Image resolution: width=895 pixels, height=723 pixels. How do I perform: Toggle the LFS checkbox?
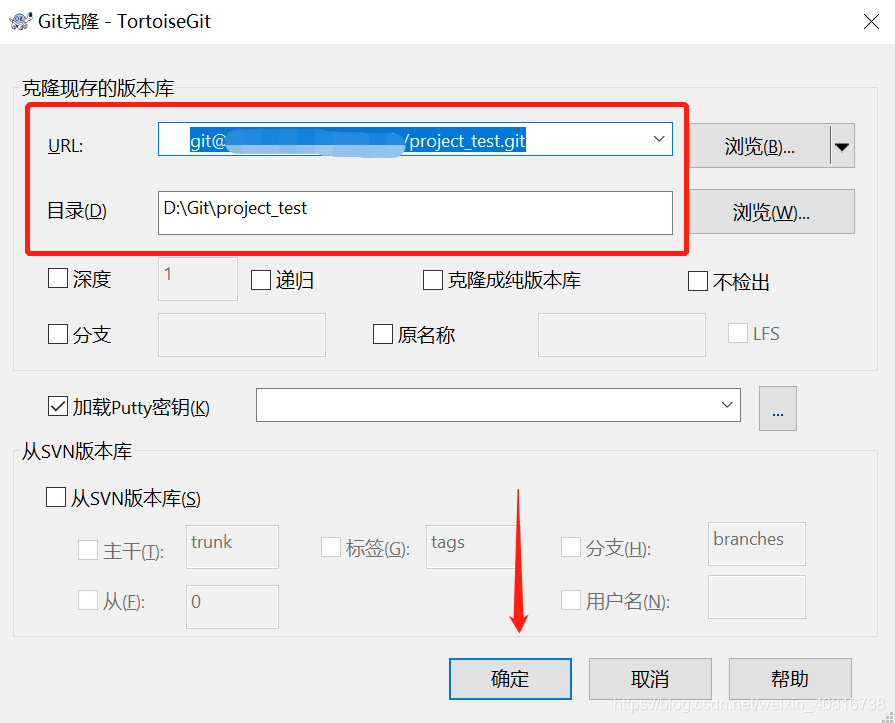coord(737,333)
